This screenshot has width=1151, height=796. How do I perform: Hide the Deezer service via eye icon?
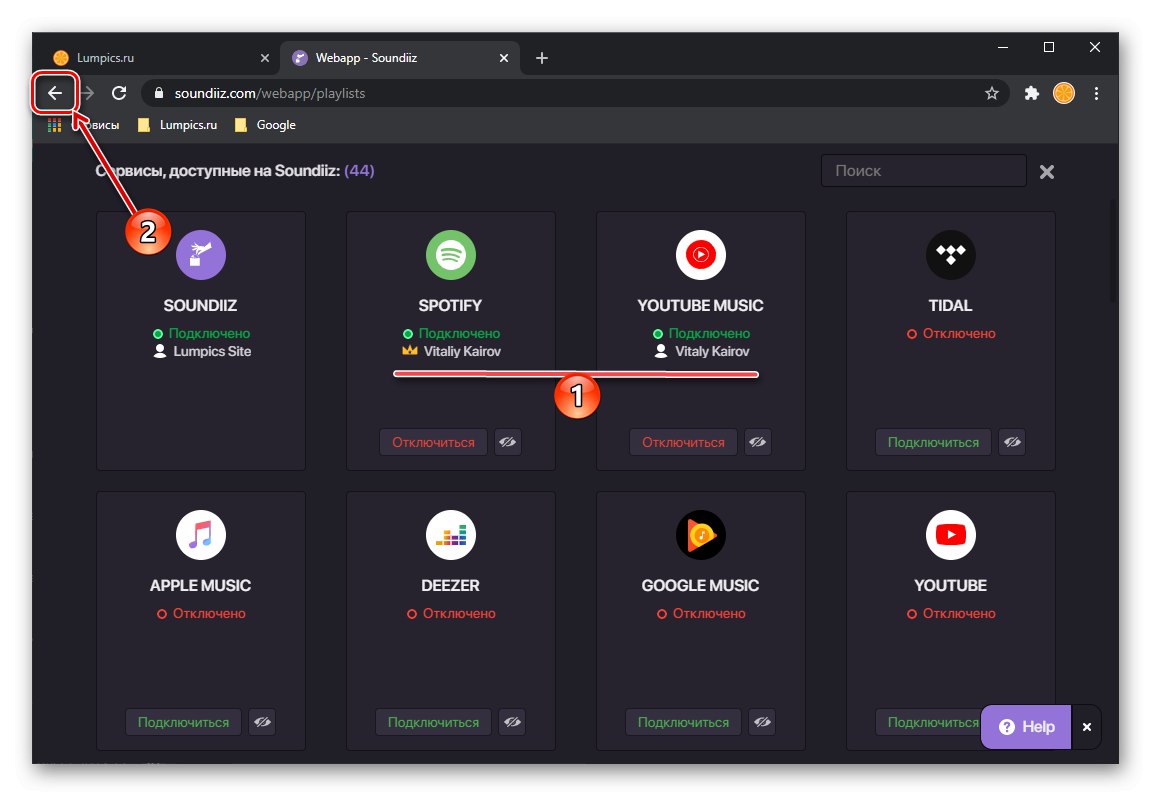coord(512,723)
